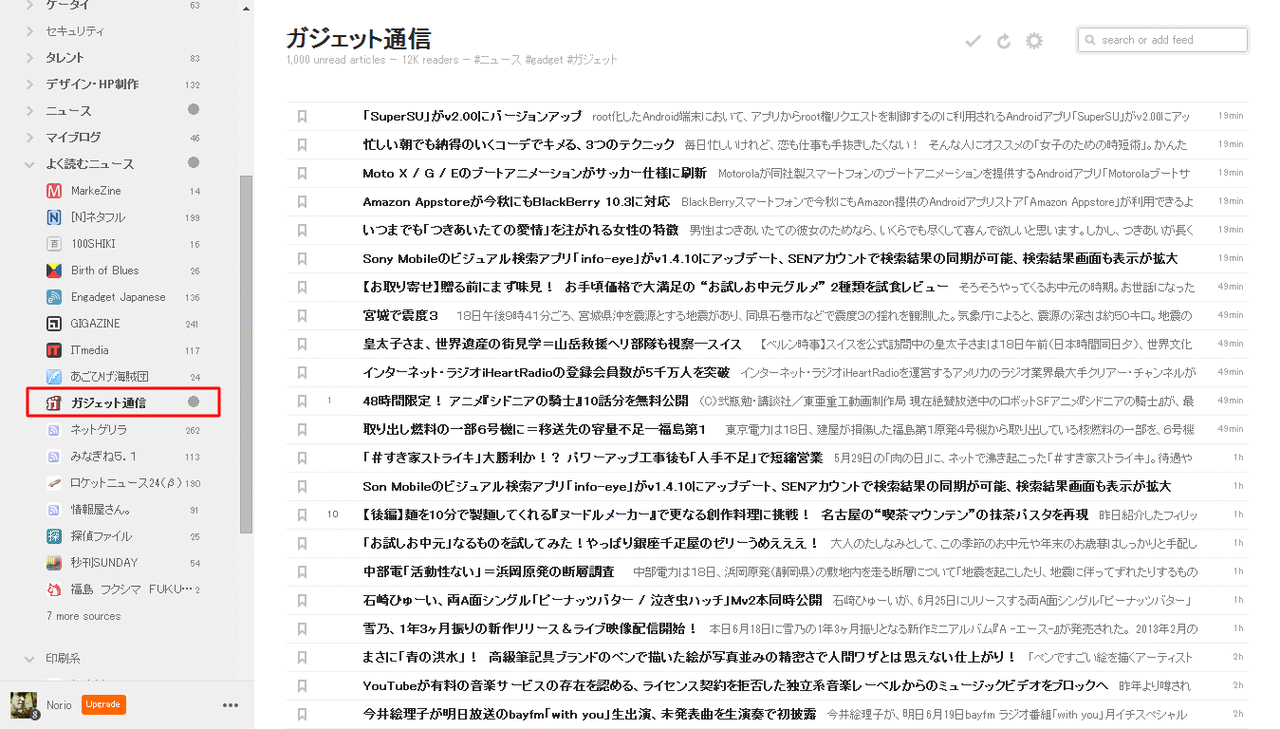
Task: Open article ＃すき家ストライキ 大勝利か
Action: tap(592, 458)
